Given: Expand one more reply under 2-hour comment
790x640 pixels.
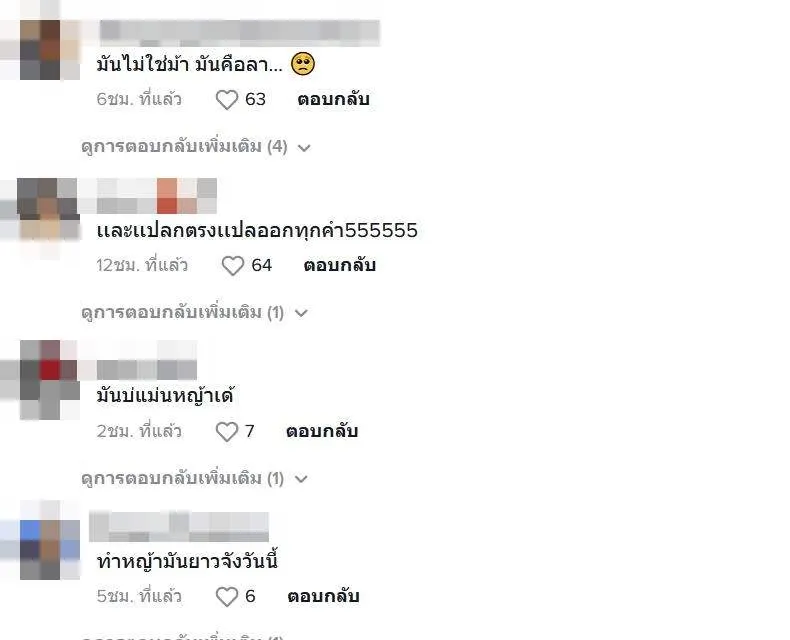Looking at the screenshot, I should (194, 478).
